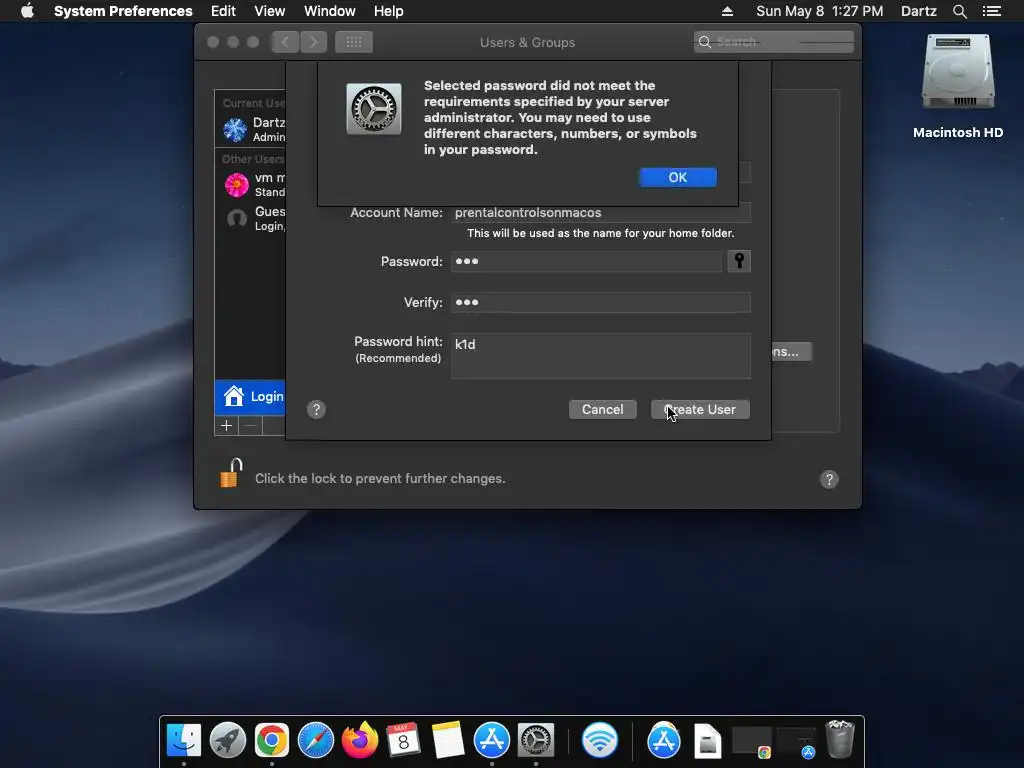
Task: Open System Preferences gear in the Dock
Action: (x=536, y=741)
